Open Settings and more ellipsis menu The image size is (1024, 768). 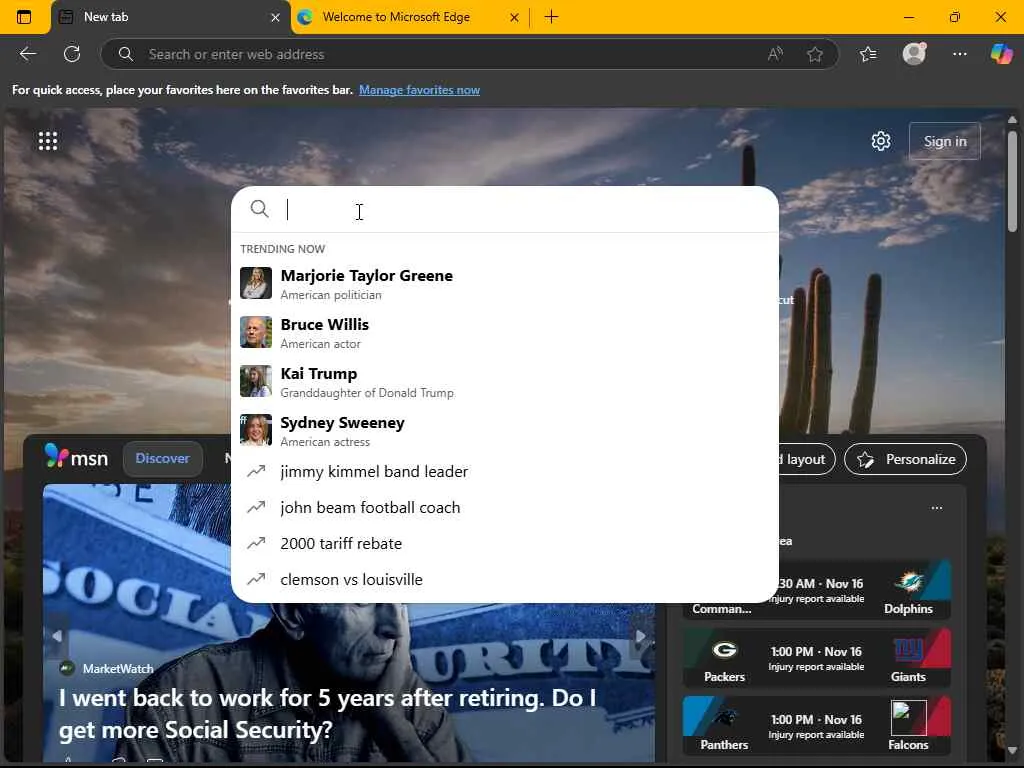pos(959,54)
